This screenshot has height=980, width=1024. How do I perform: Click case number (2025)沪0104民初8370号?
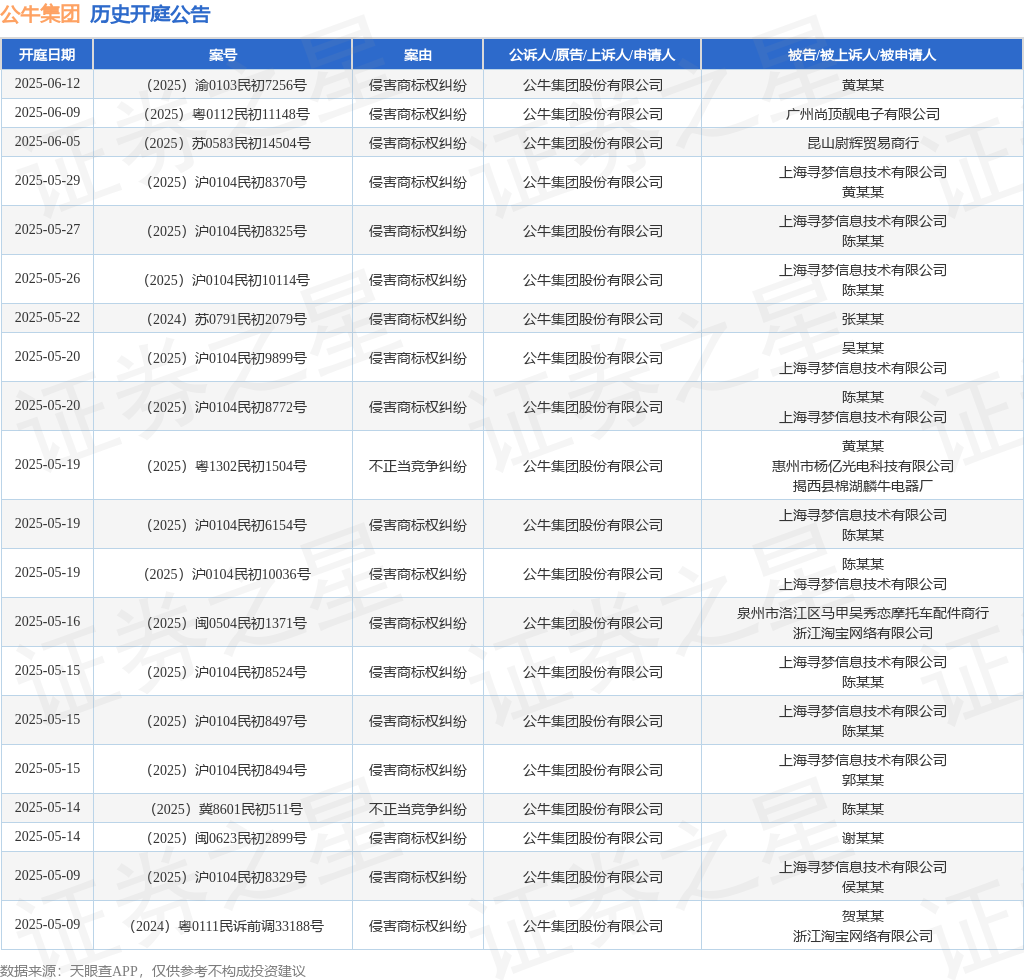point(226,182)
